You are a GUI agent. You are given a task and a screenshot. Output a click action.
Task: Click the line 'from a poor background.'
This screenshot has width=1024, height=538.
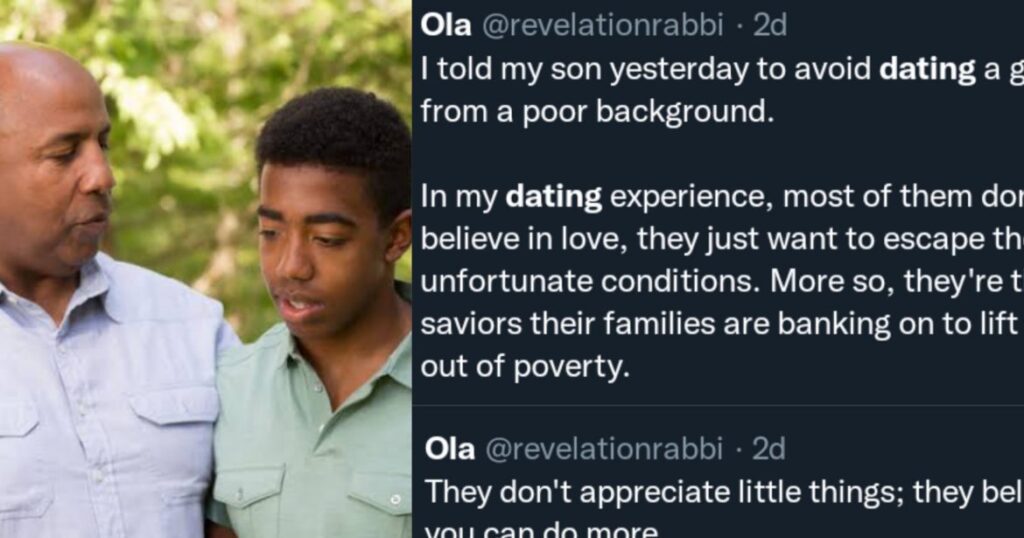597,111
